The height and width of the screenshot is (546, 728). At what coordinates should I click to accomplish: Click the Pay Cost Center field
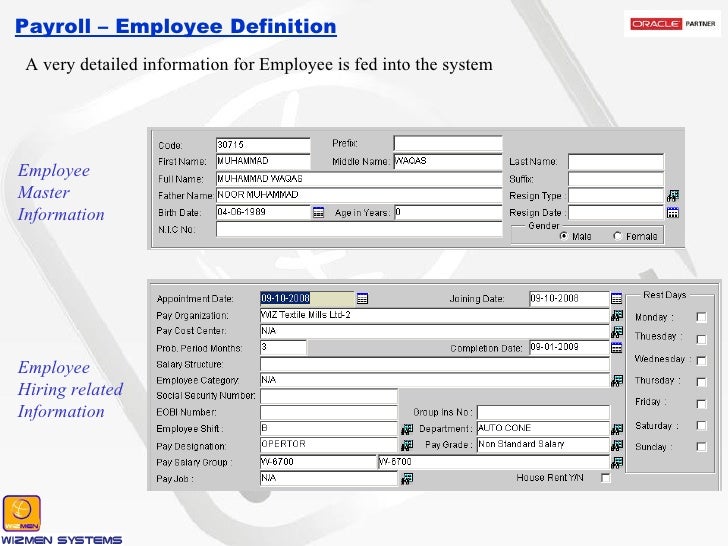click(x=435, y=331)
